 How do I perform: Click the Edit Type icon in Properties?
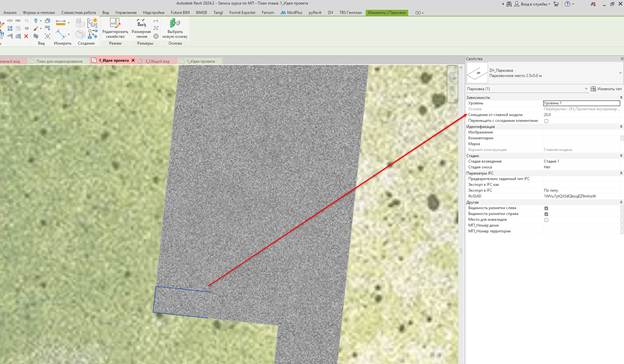[593, 89]
